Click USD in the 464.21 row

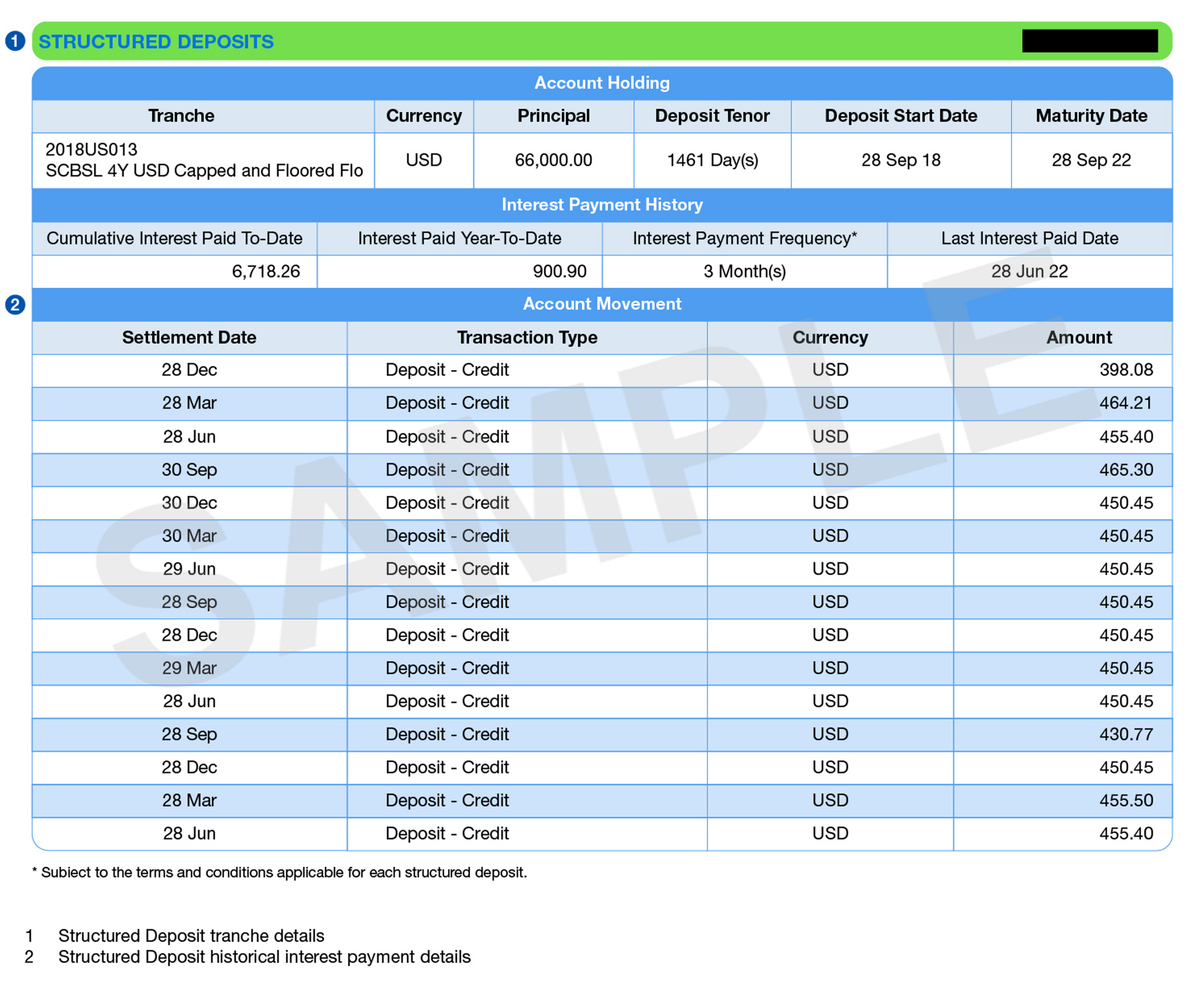pos(830,404)
